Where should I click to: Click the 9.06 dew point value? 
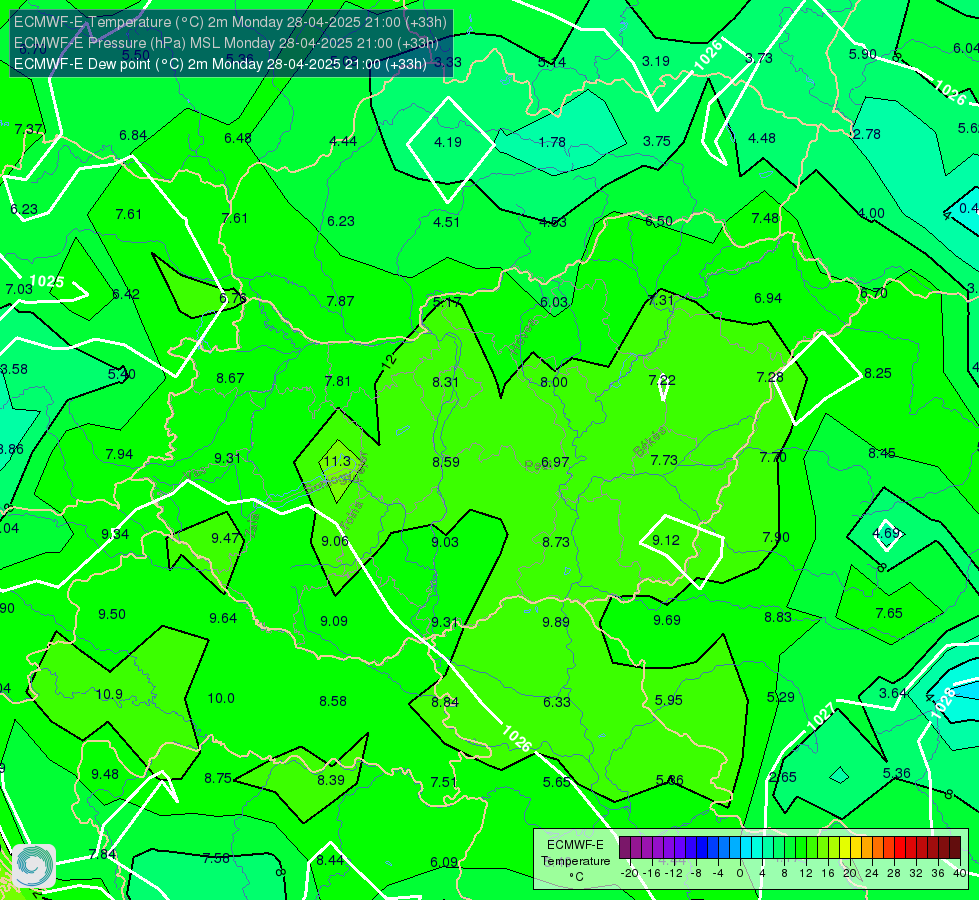[335, 541]
